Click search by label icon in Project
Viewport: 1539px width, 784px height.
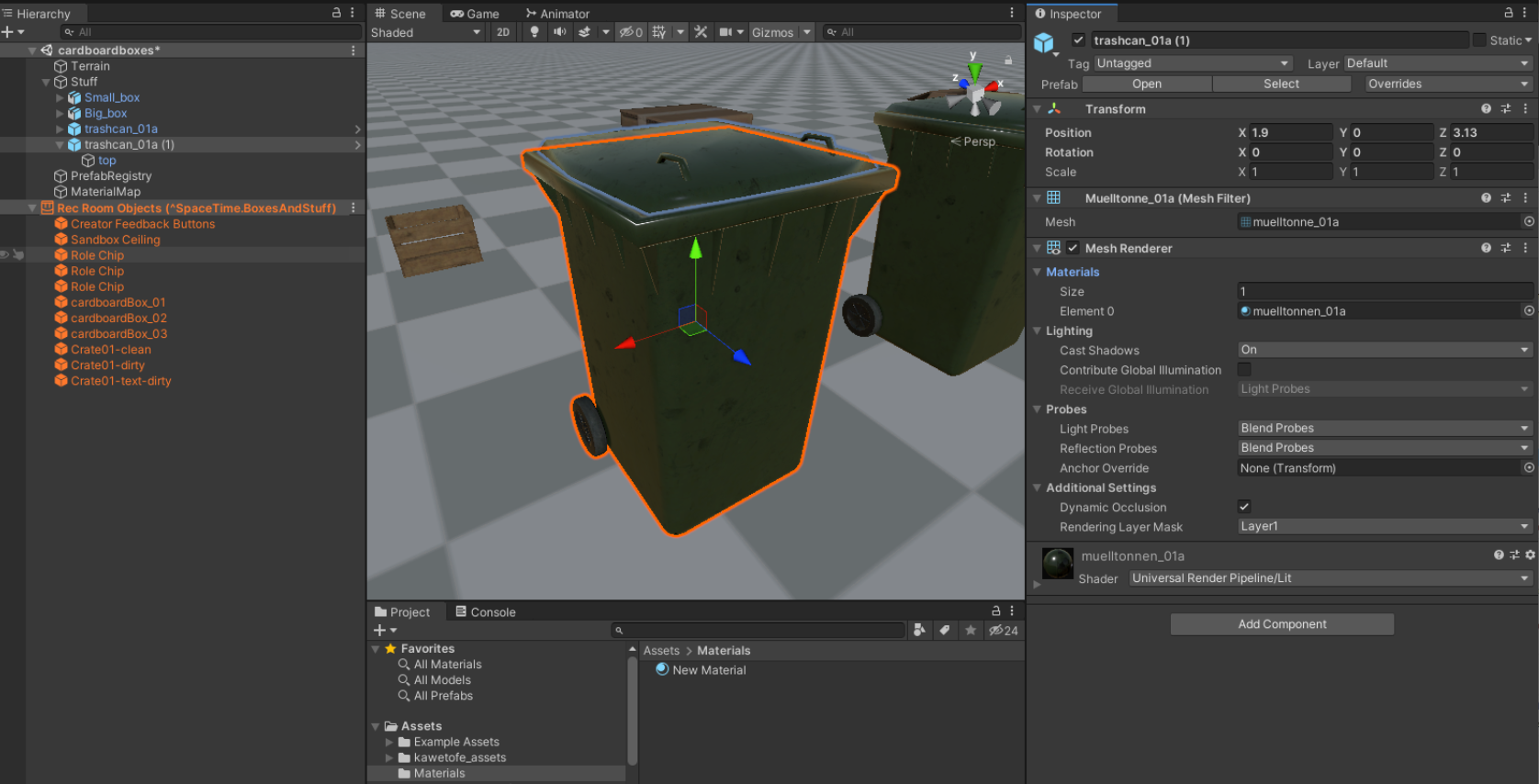tap(944, 630)
